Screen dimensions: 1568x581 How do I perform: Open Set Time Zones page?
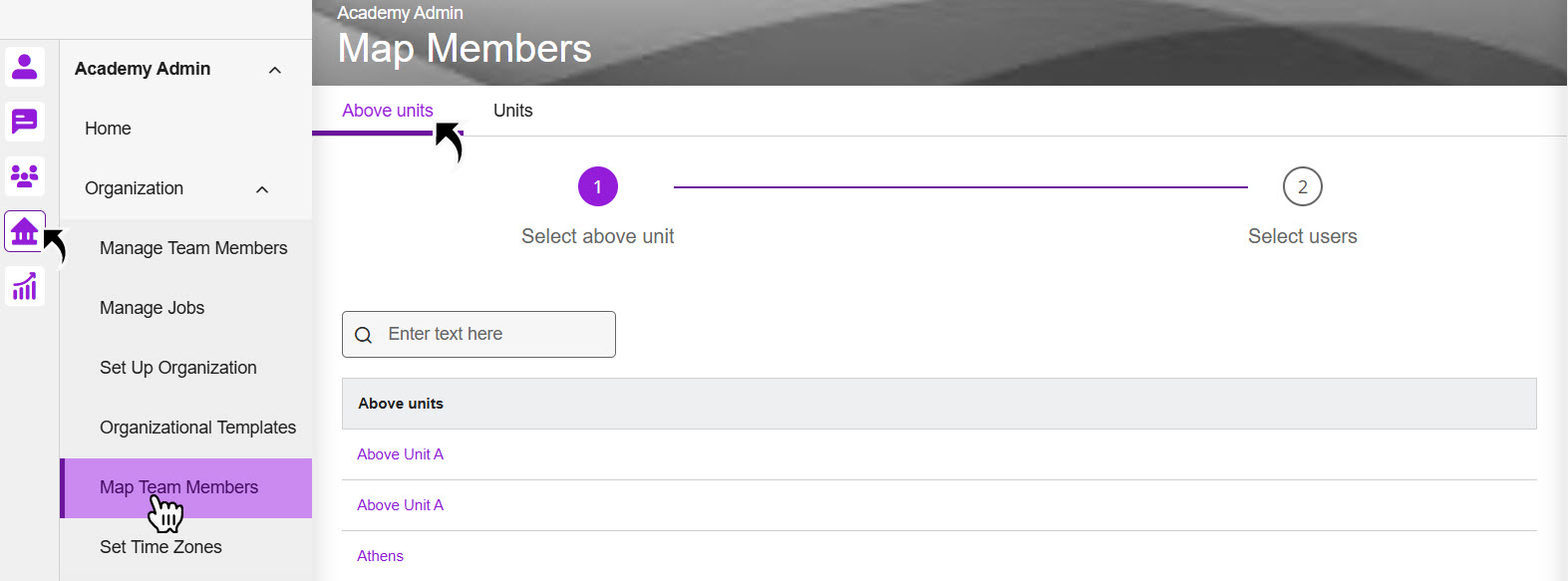(160, 547)
